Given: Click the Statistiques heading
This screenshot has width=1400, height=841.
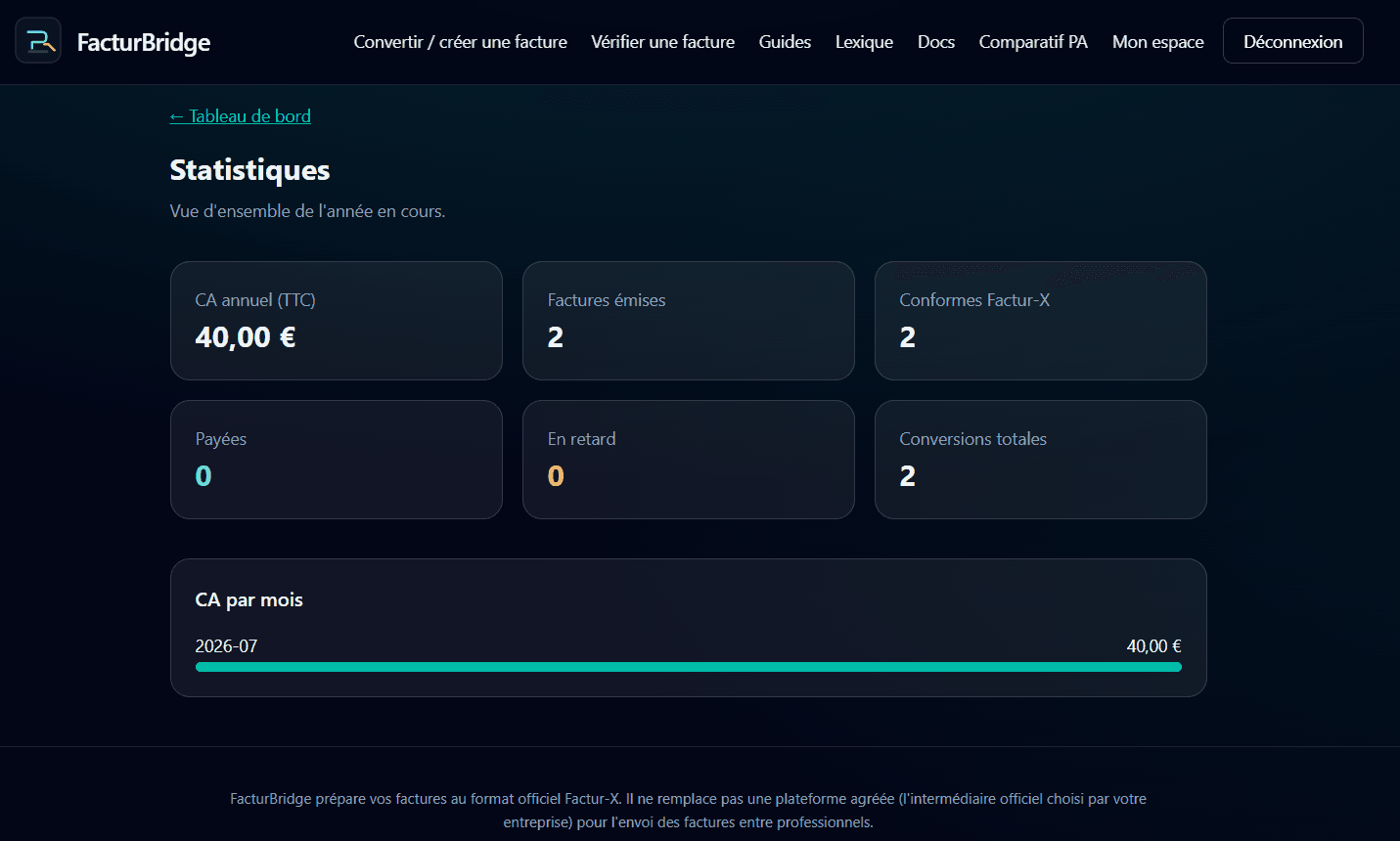Looking at the screenshot, I should point(250,170).
